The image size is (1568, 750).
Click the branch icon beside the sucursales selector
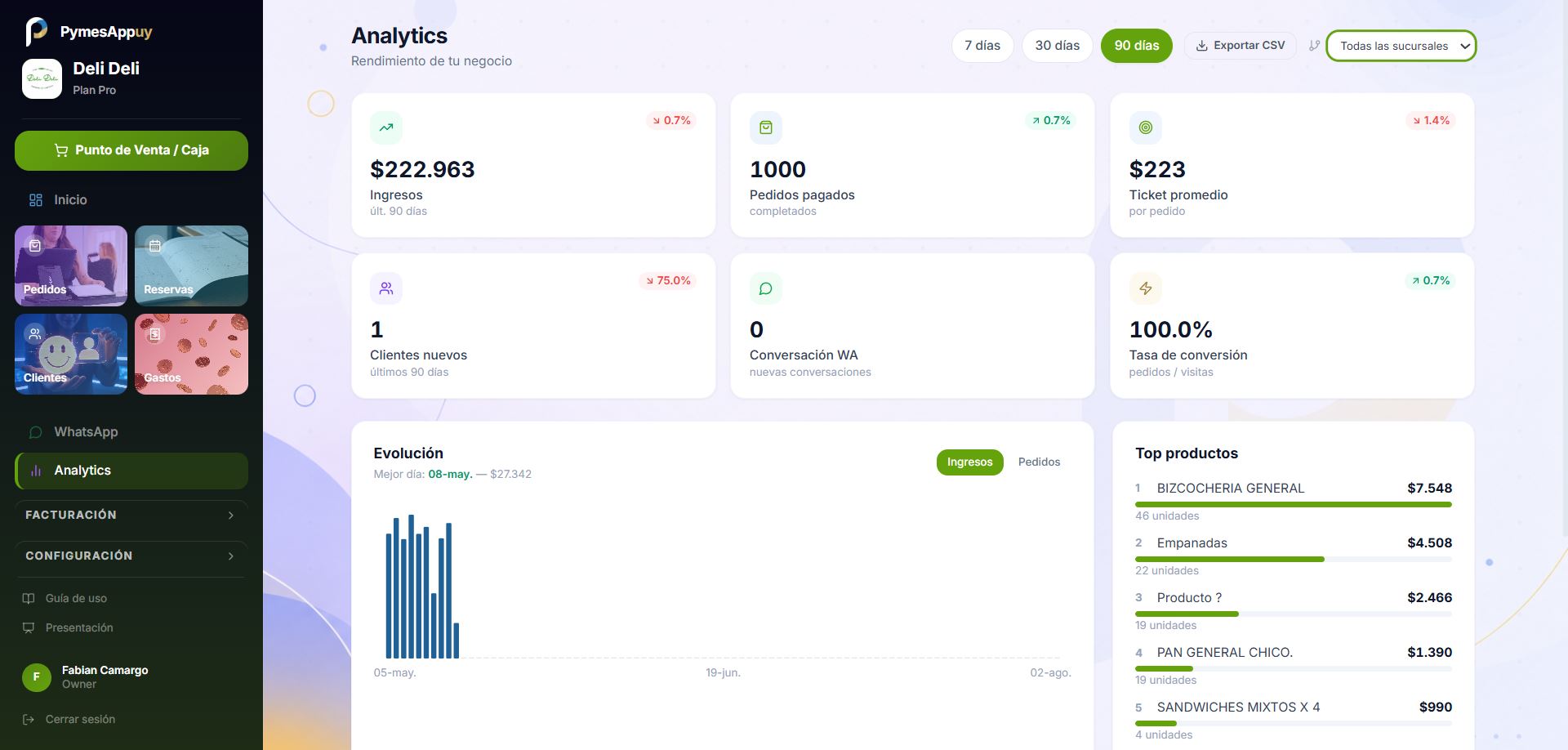(x=1314, y=46)
